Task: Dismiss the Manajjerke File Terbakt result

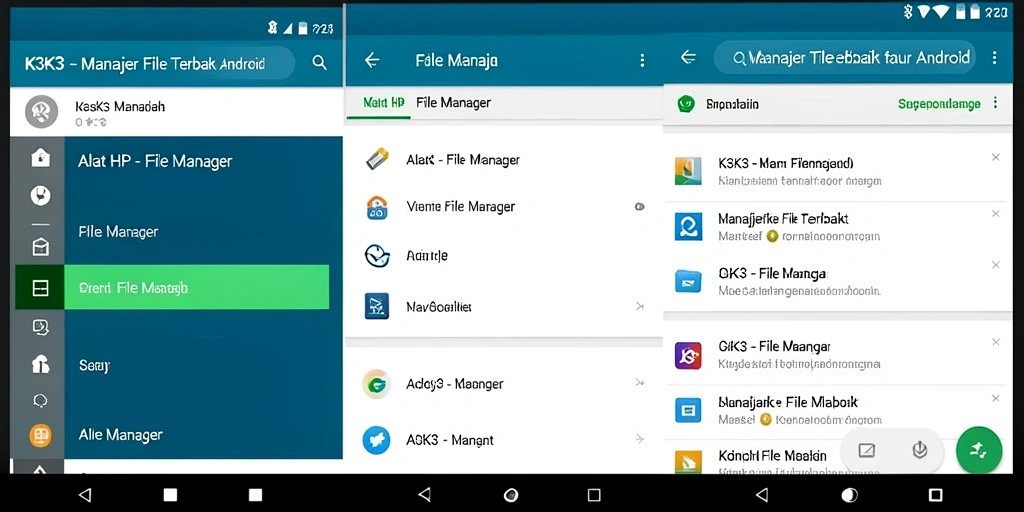Action: point(995,214)
